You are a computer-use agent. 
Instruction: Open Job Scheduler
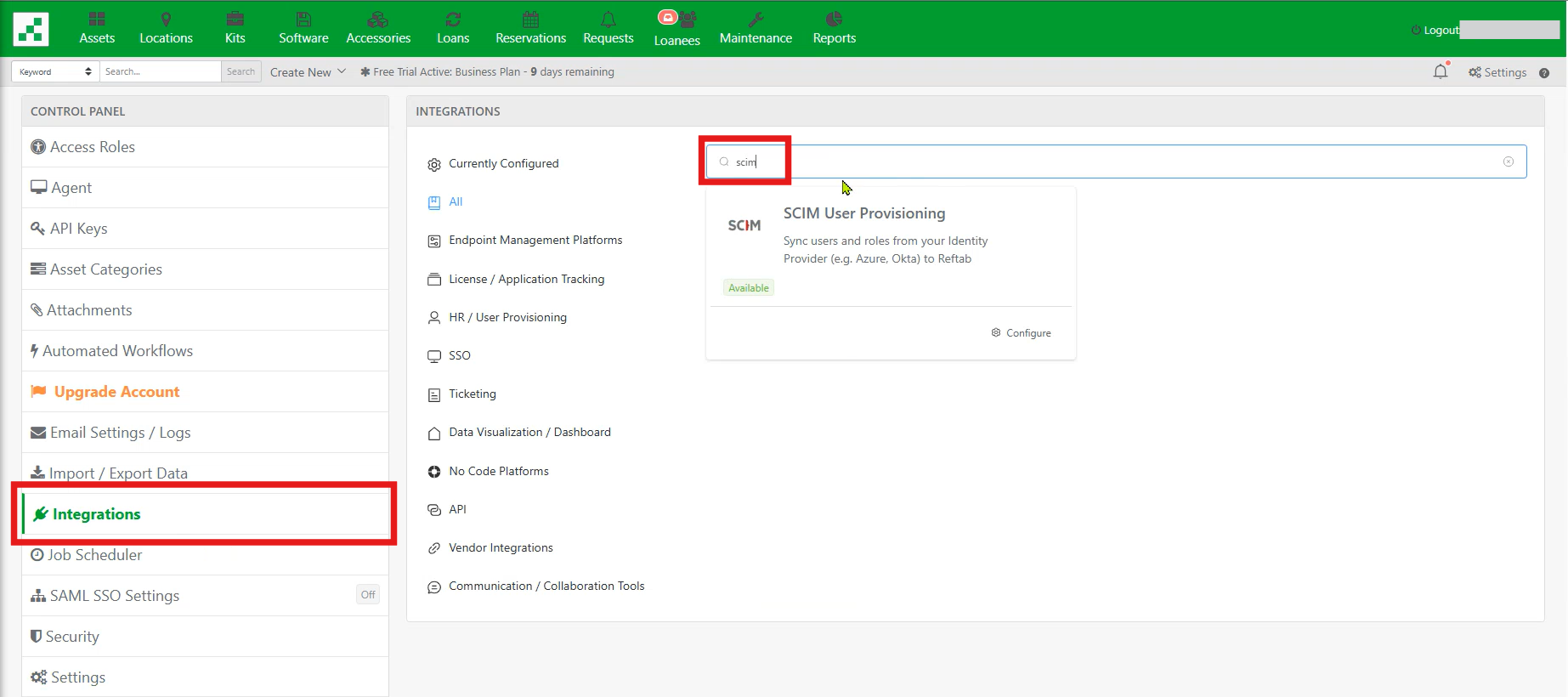(x=205, y=555)
